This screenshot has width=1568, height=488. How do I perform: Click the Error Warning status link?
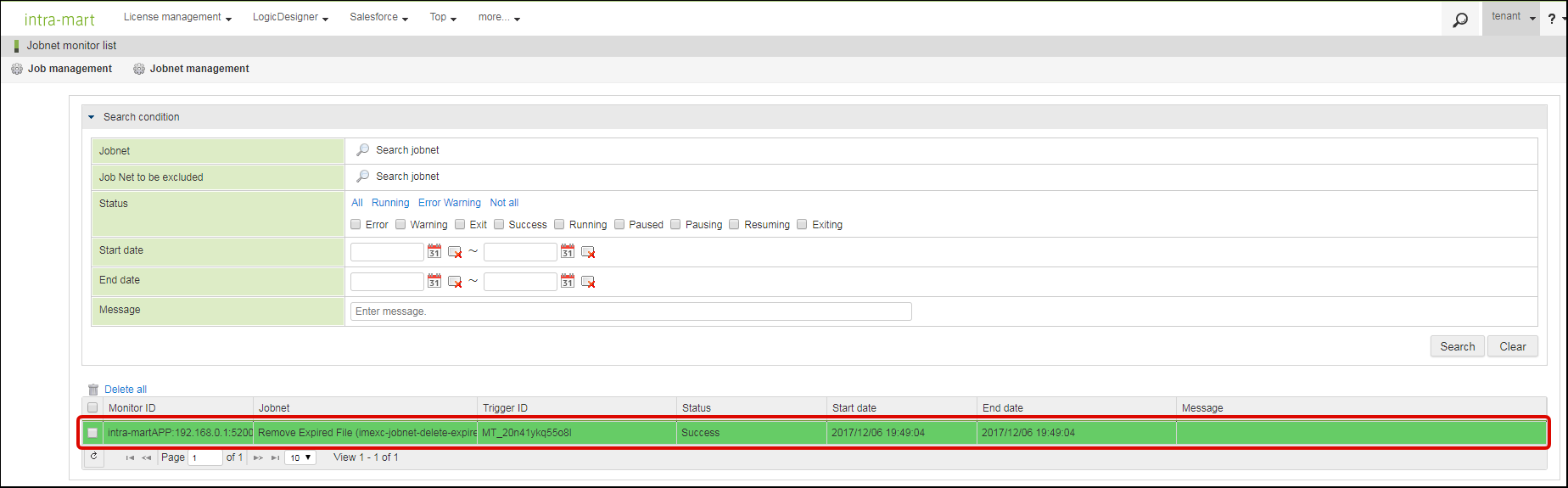point(449,203)
